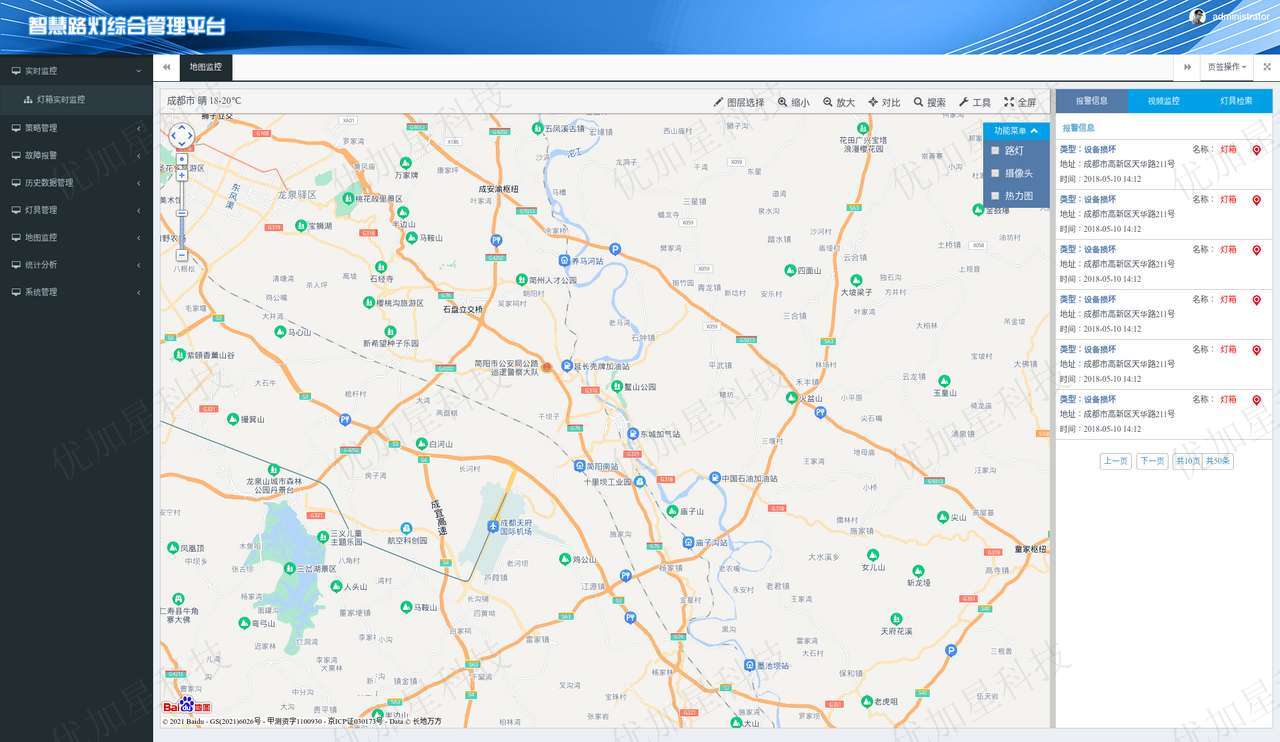Screen dimensions: 1280x742
Task: Enable the 路灯 layer checkbox
Action: (x=995, y=151)
